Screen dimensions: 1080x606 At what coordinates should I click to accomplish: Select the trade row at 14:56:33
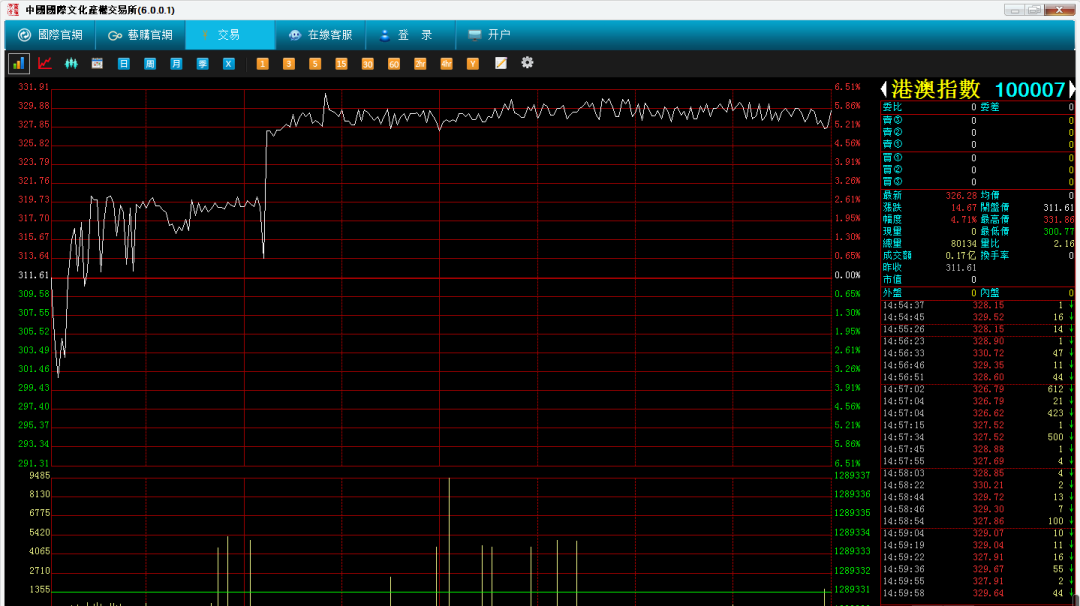(x=977, y=353)
